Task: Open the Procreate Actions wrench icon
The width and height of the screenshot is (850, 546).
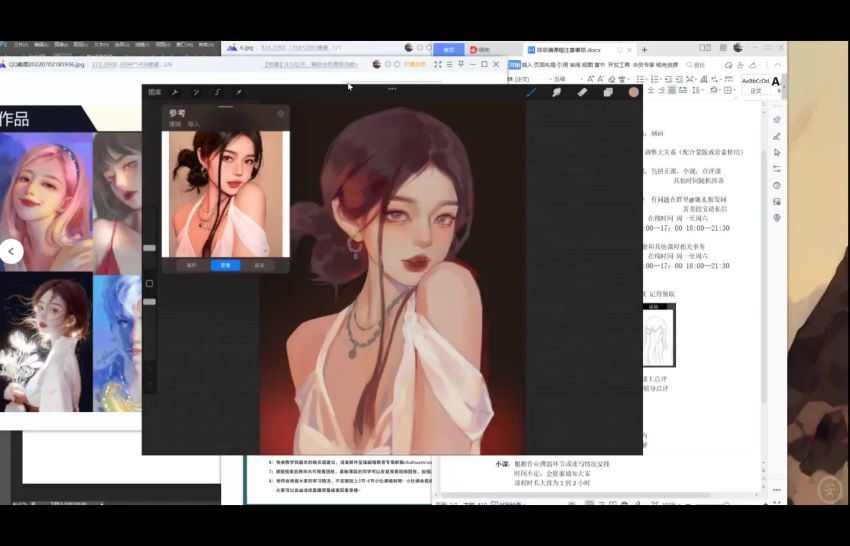Action: [x=175, y=92]
